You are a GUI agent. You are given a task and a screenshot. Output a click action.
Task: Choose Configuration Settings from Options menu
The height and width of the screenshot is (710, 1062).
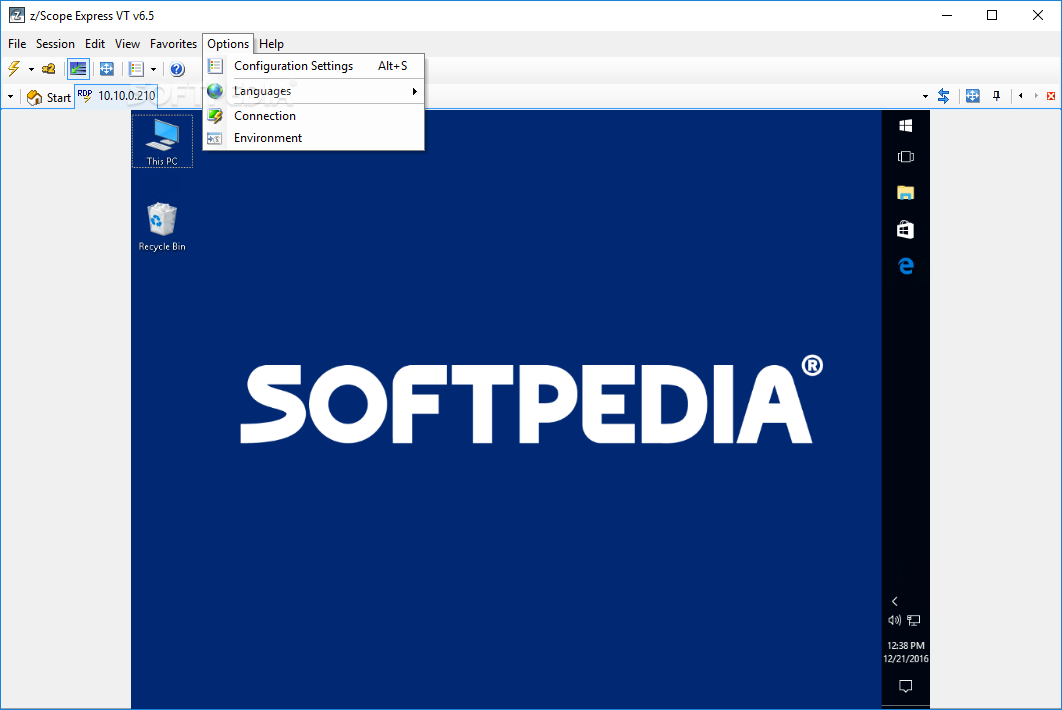(314, 66)
